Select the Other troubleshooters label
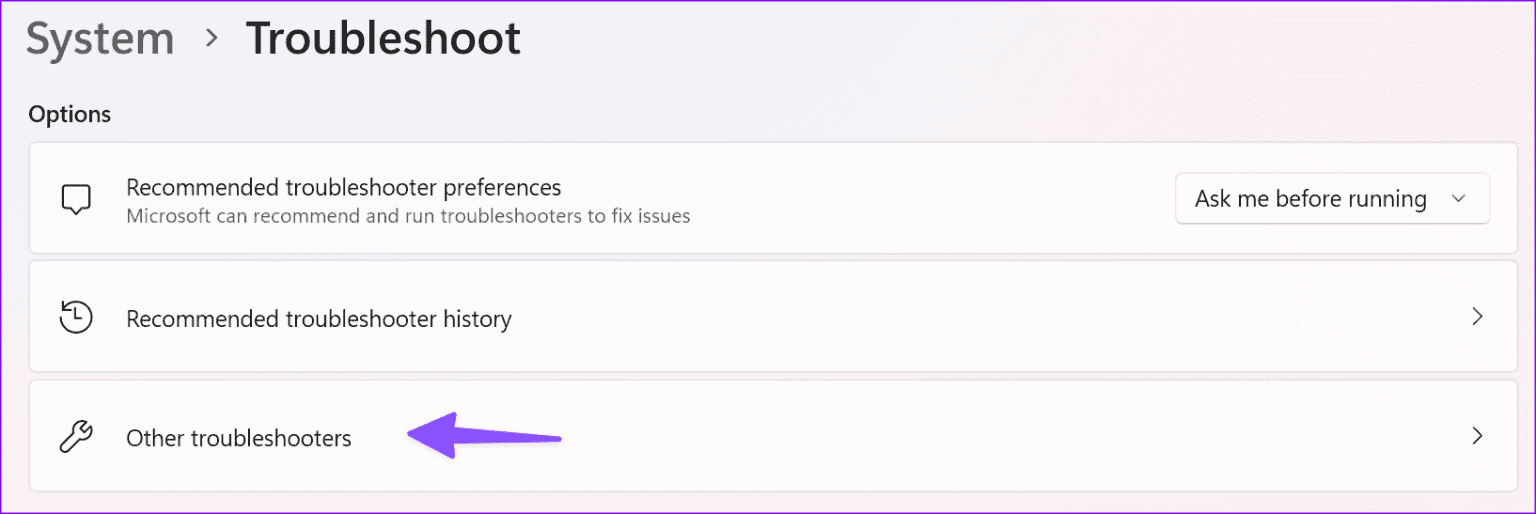Viewport: 1536px width, 514px height. click(239, 438)
